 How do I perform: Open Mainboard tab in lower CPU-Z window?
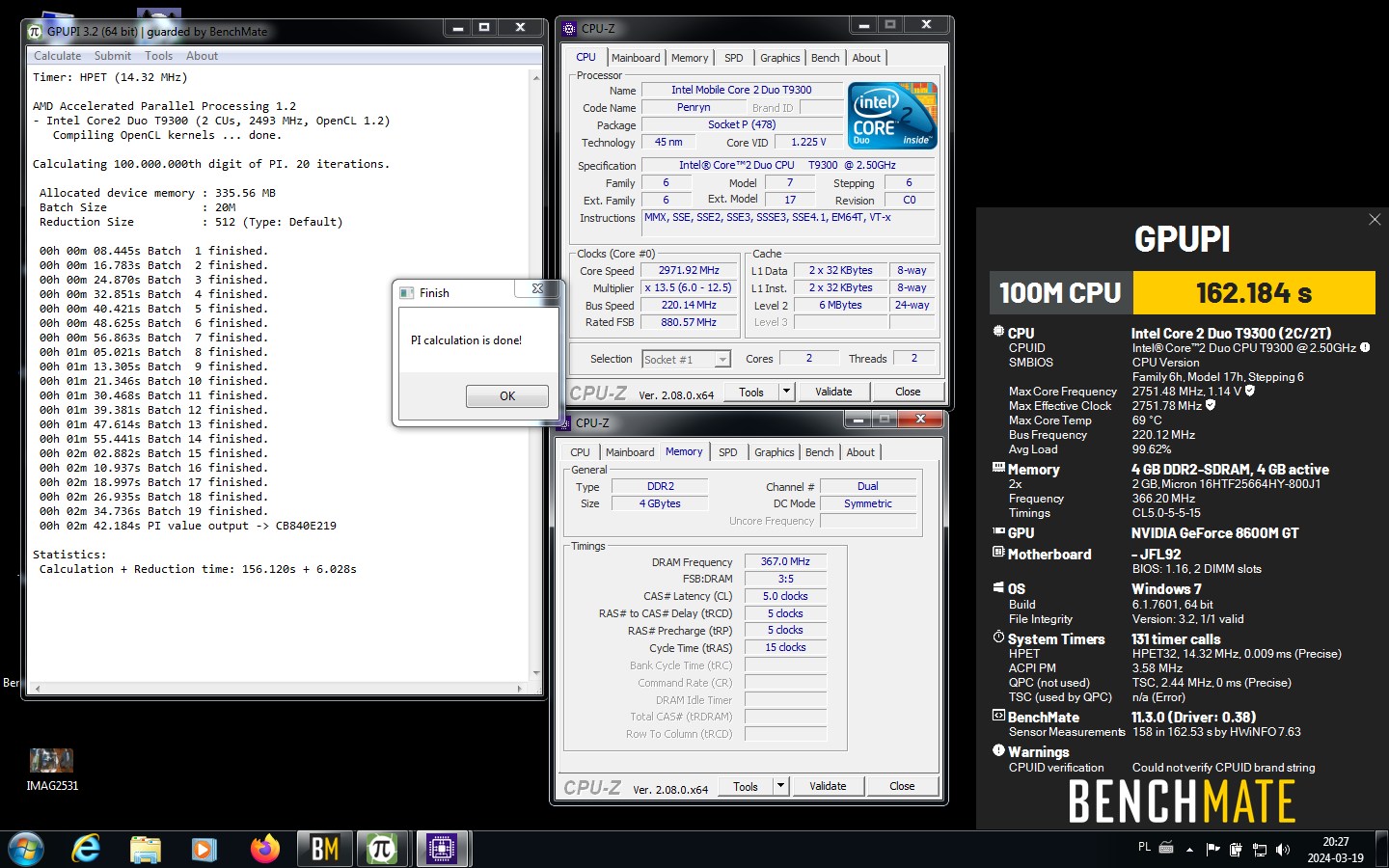tap(630, 452)
